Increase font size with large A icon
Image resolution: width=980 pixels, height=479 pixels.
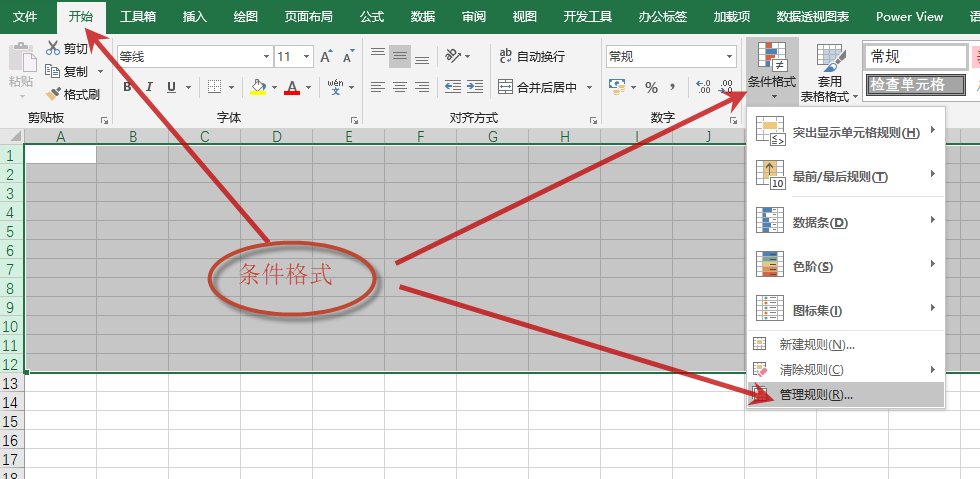click(326, 57)
